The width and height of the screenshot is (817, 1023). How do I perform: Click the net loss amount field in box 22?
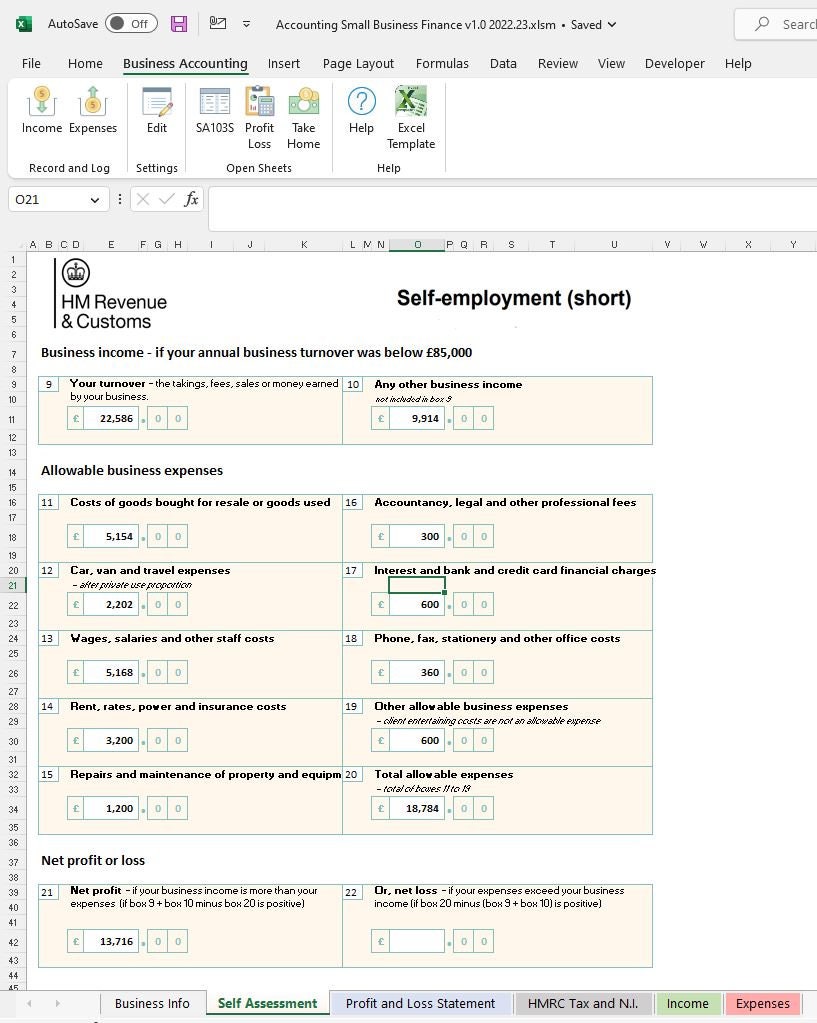(419, 940)
